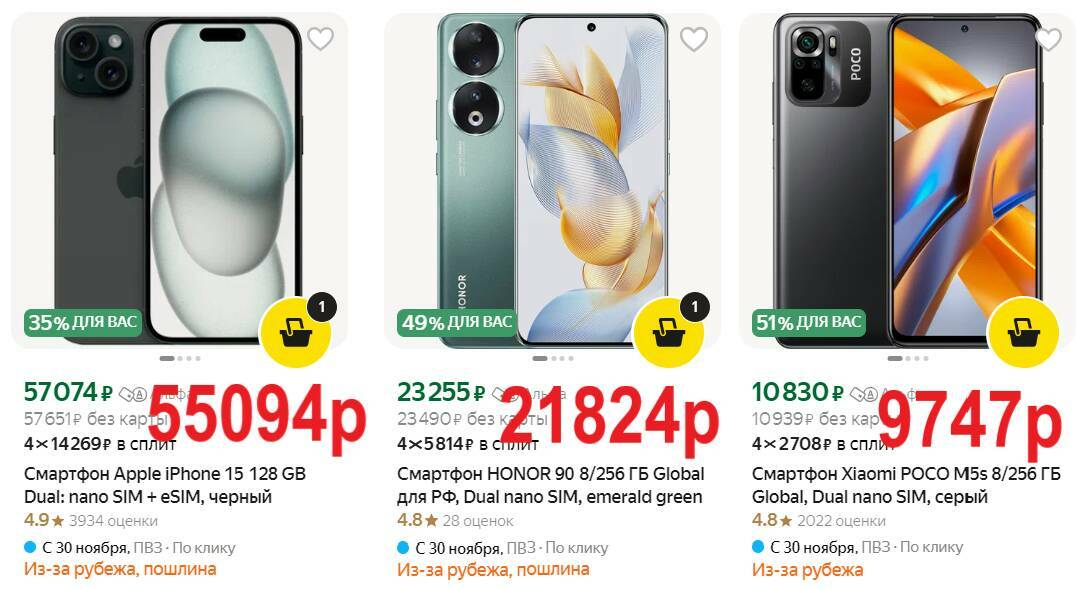Image resolution: width=1079 pixels, height=589 pixels.
Task: Add iPhone 15 to favorites with heart icon
Action: [320, 39]
